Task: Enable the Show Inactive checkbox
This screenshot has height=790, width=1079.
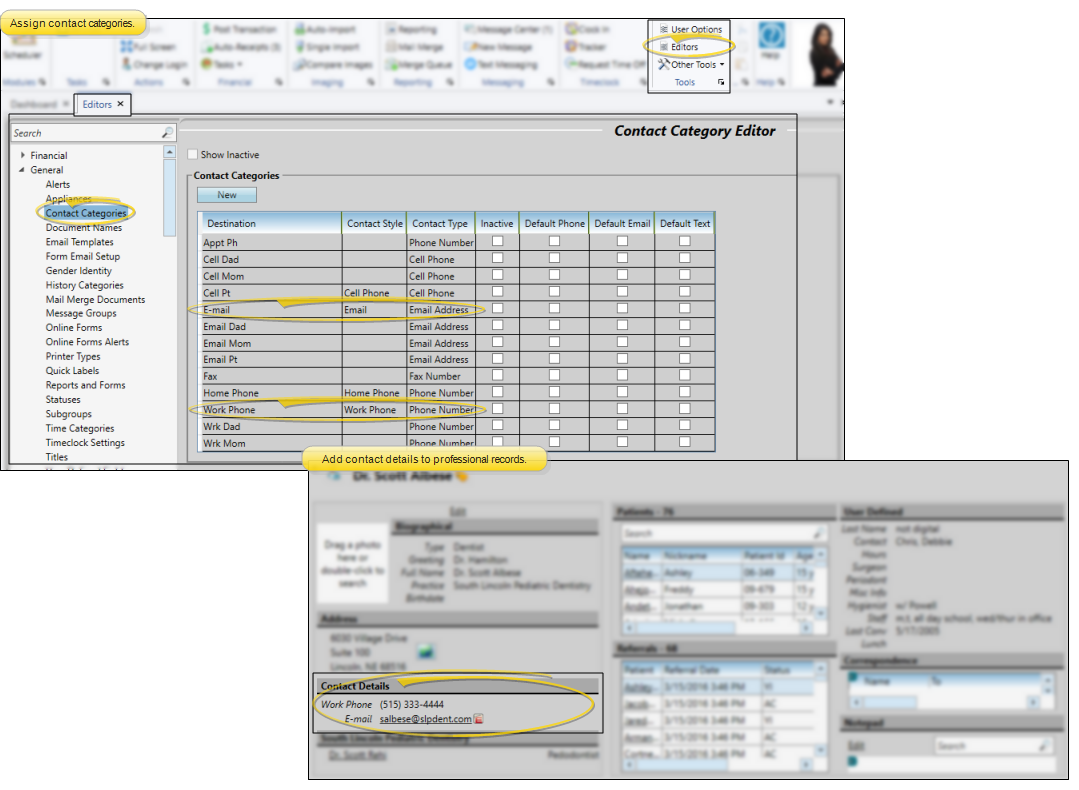Action: 193,155
